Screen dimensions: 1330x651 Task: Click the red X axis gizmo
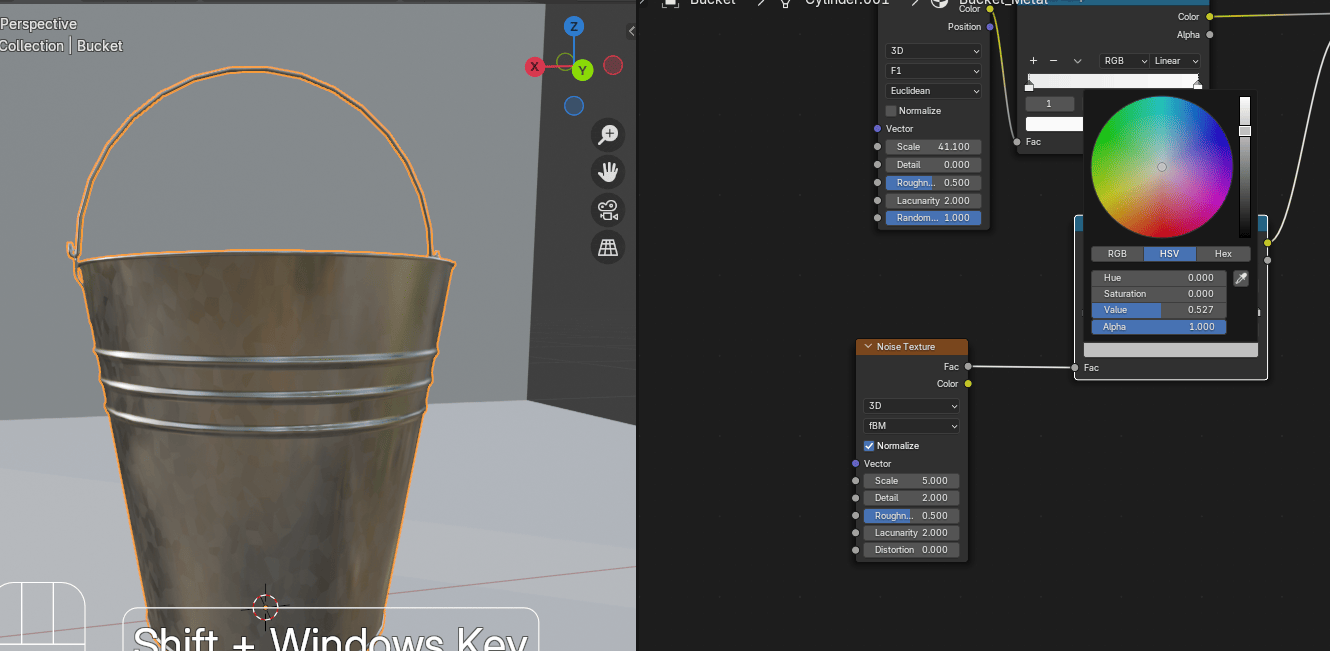click(535, 67)
